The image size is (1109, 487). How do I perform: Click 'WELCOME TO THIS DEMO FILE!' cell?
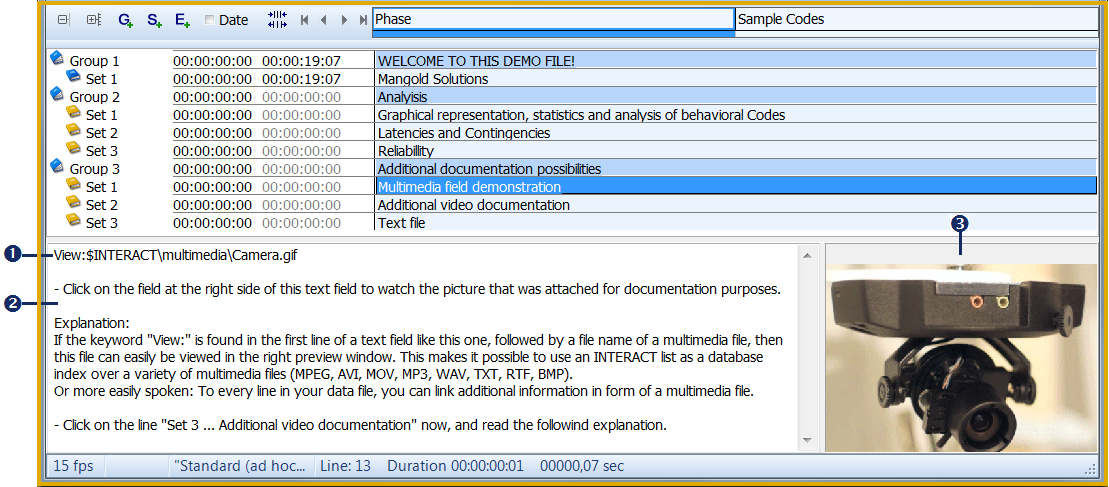click(x=736, y=61)
